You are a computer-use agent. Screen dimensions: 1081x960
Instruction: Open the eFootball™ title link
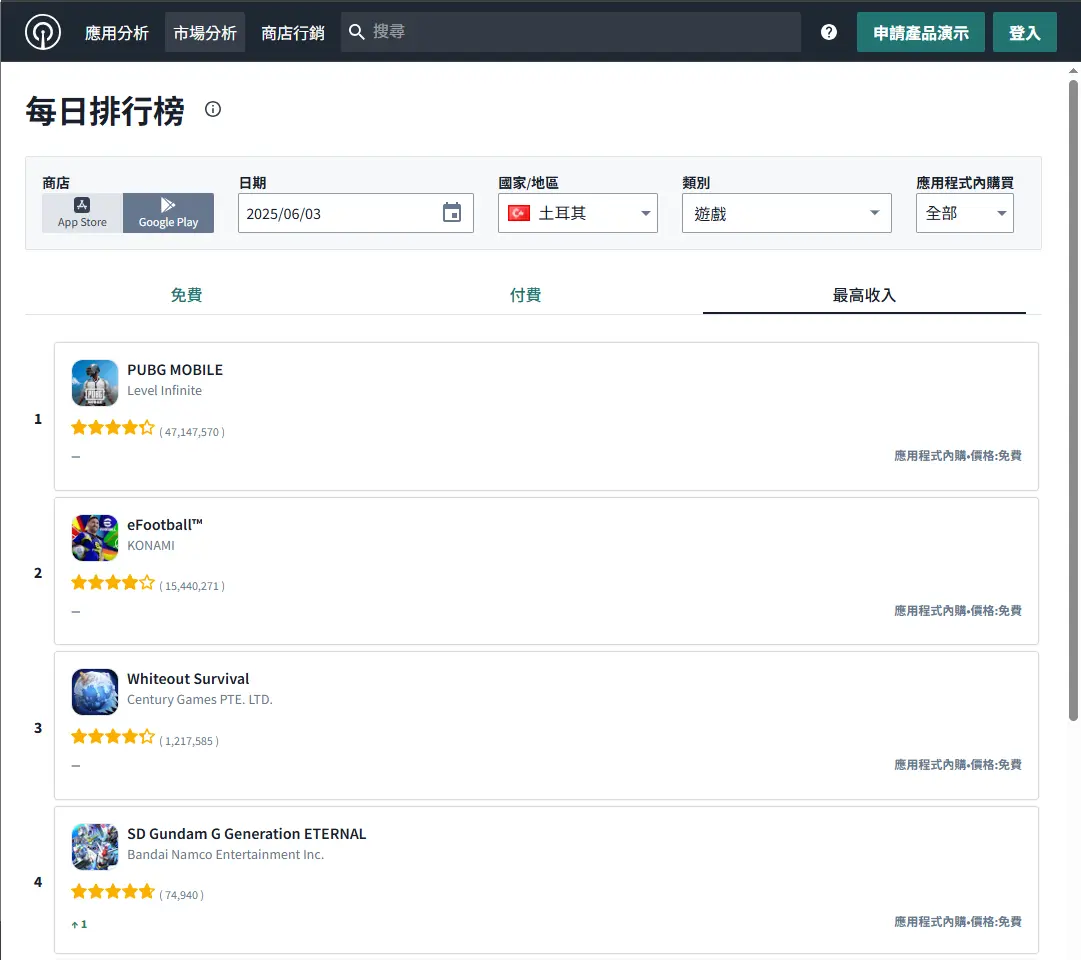tap(165, 526)
